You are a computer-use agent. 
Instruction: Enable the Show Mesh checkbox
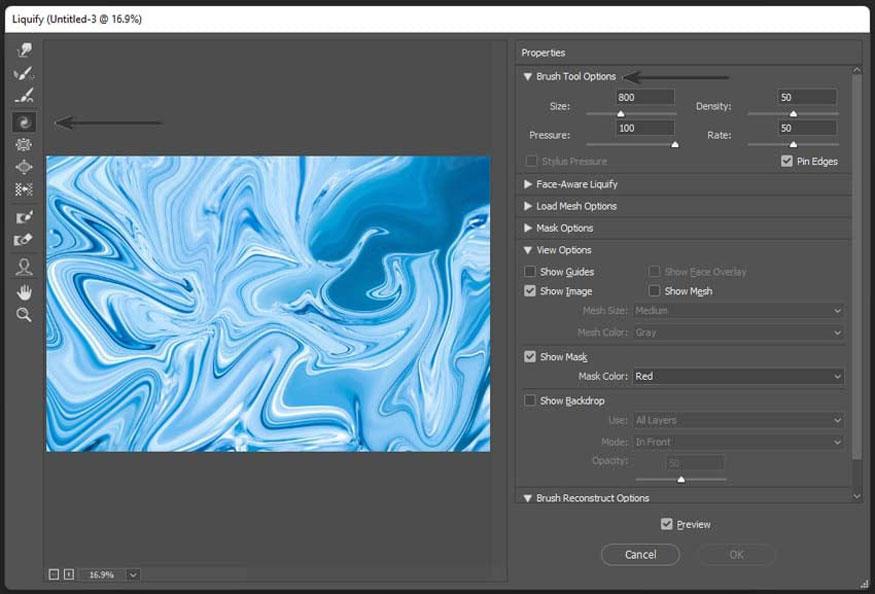654,291
